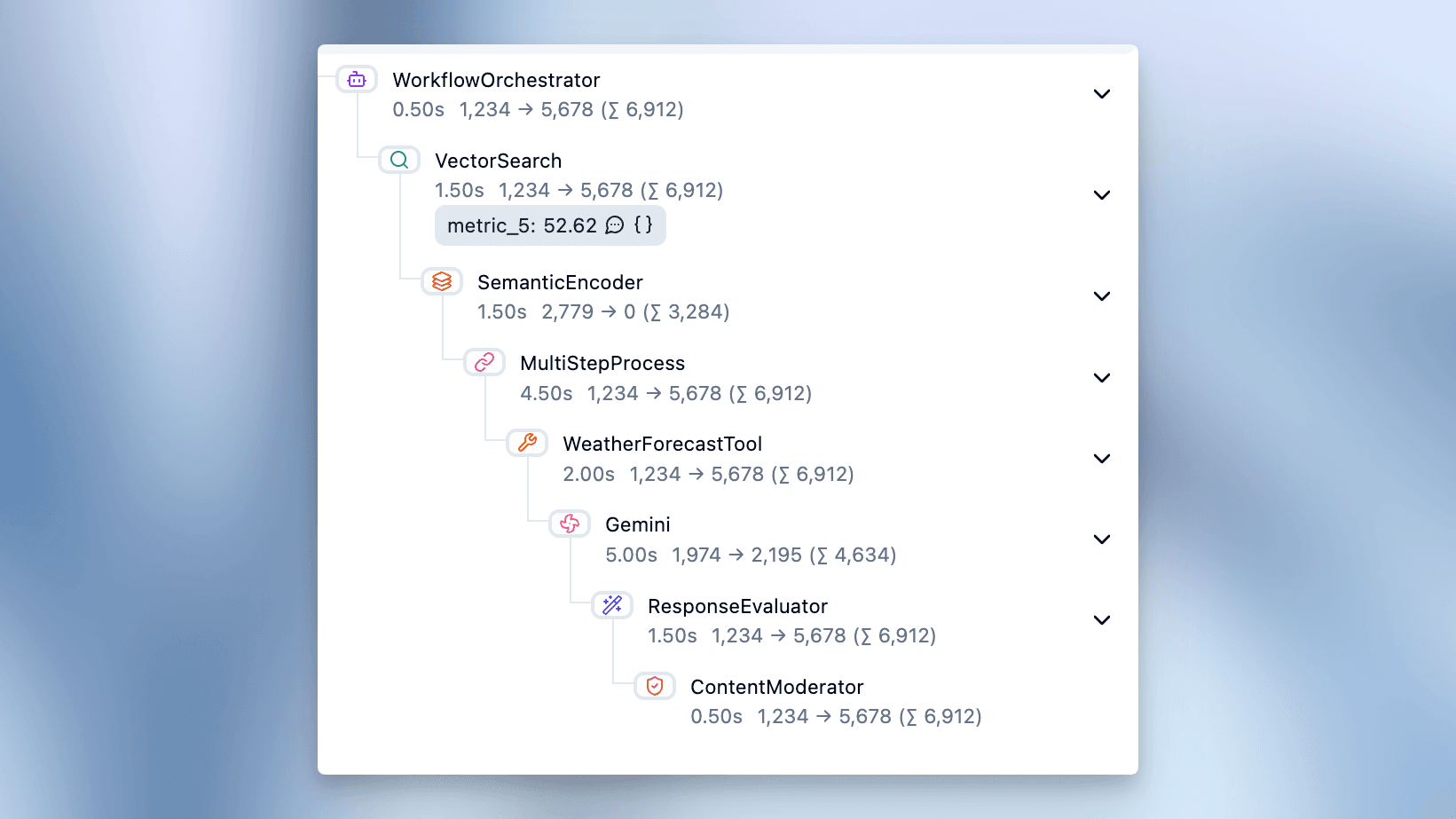Expand the MultiStepProcess chevron
This screenshot has height=819, width=1456.
point(1102,377)
